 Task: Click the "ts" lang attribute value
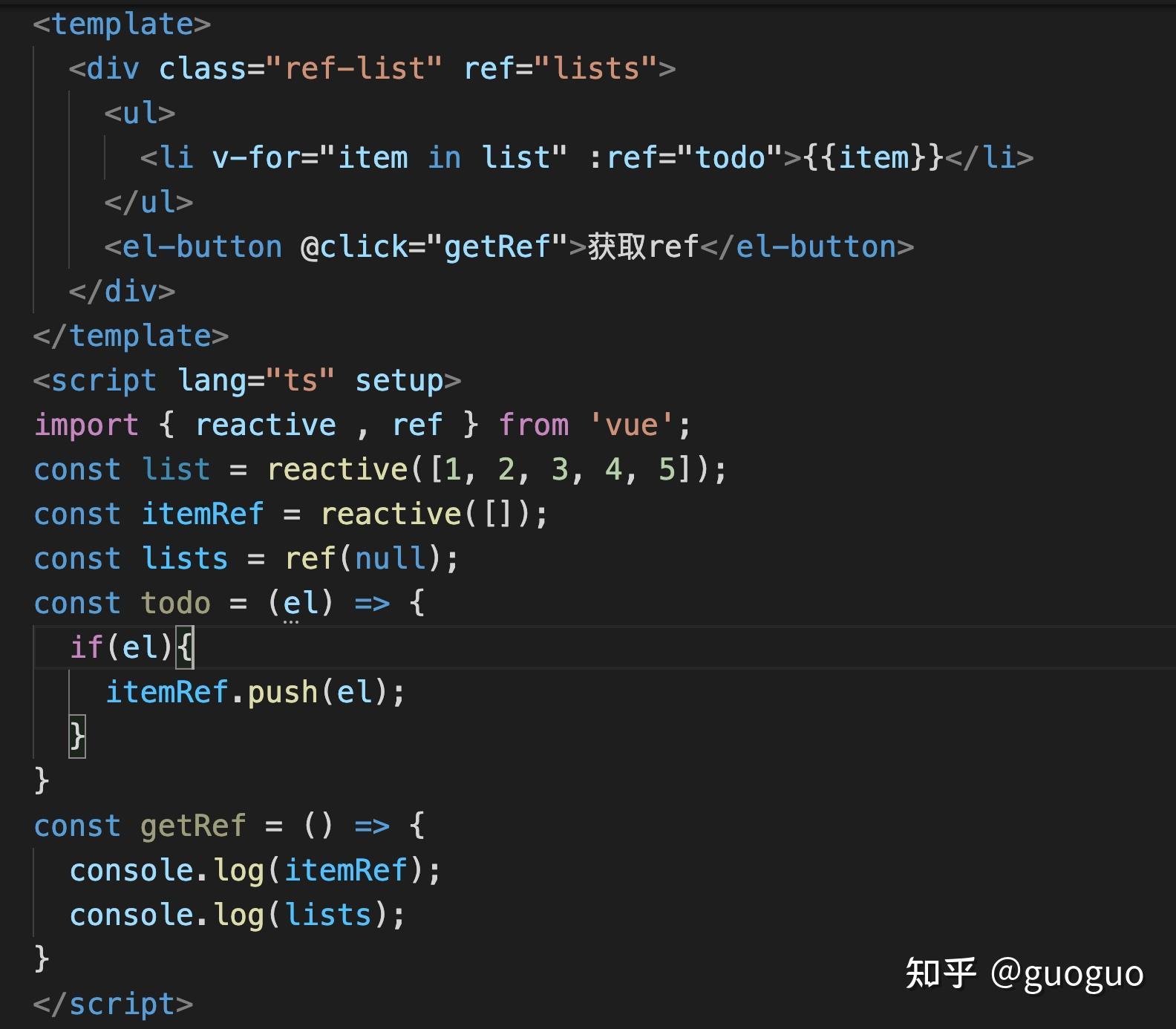tap(300, 381)
